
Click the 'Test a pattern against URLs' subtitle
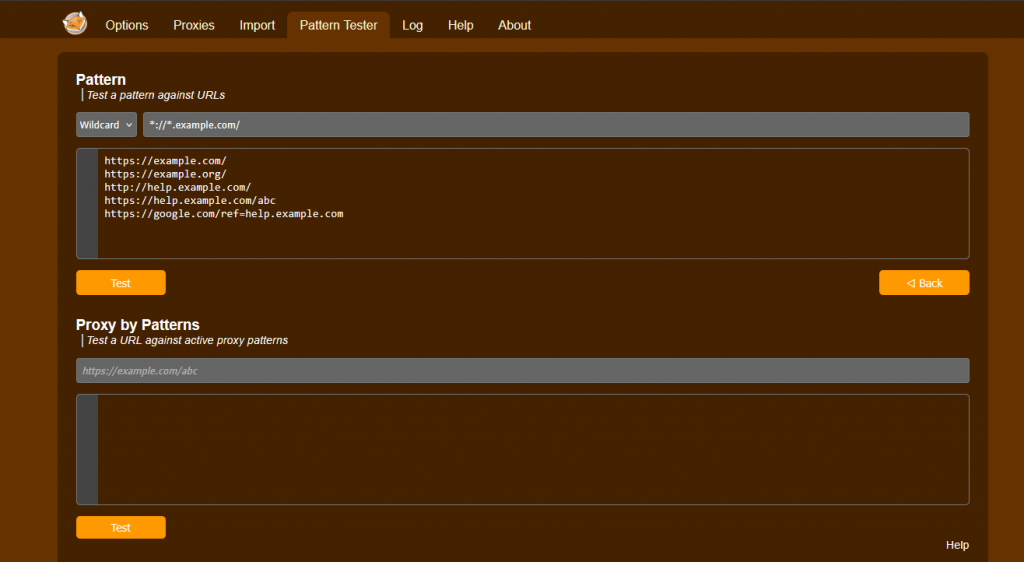pyautogui.click(x=155, y=95)
